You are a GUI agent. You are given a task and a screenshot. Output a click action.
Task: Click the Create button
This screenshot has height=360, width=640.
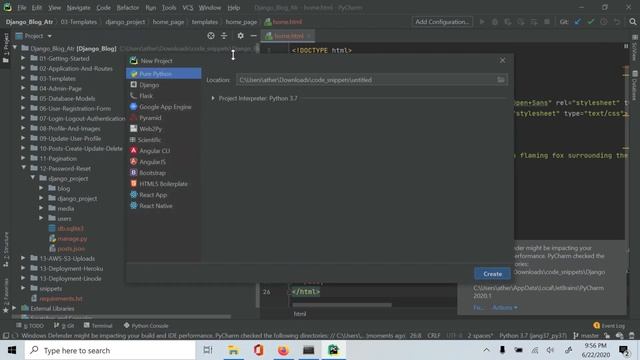point(492,273)
